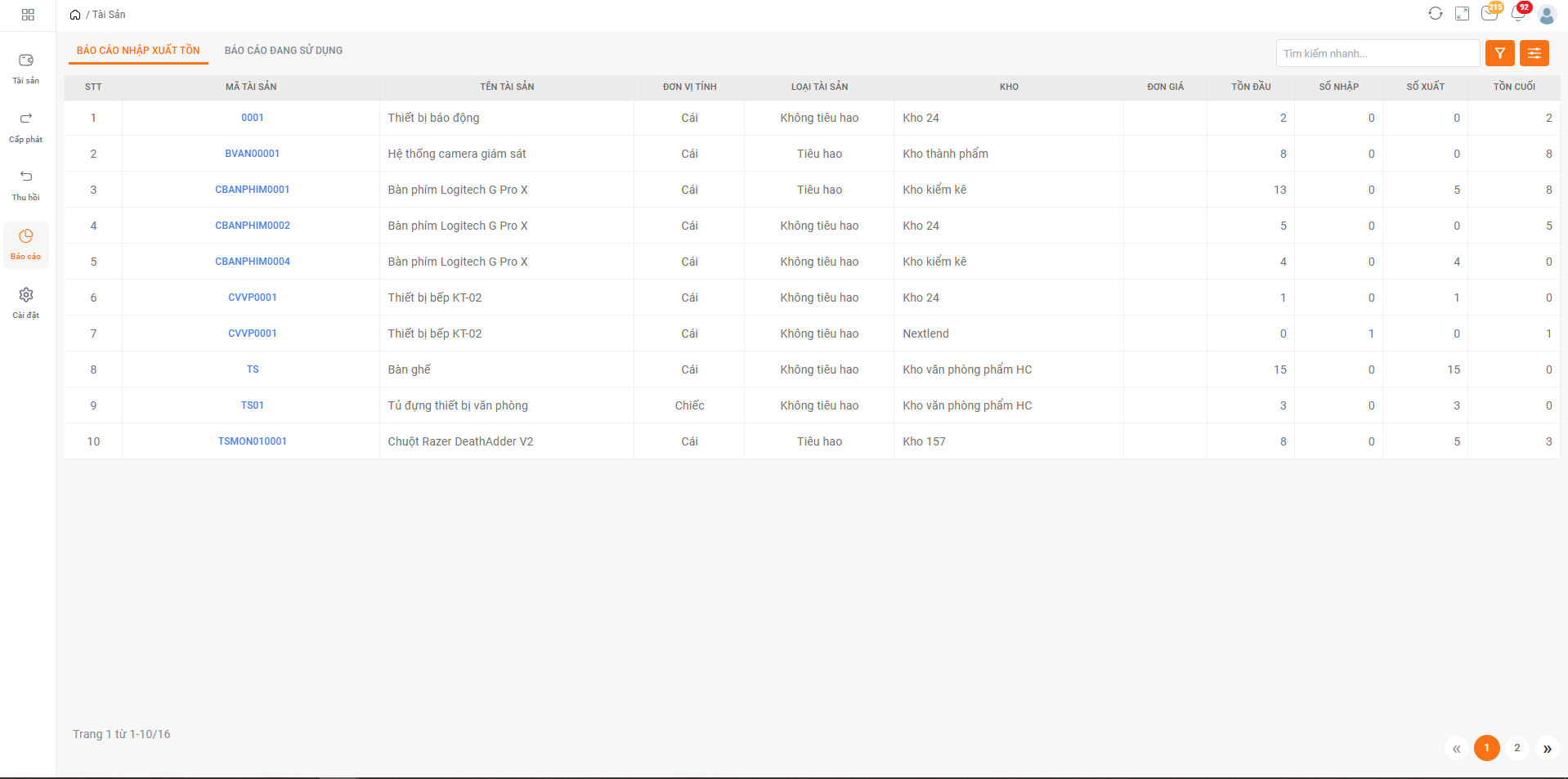Open asset code TSMON010001 link

pos(252,441)
